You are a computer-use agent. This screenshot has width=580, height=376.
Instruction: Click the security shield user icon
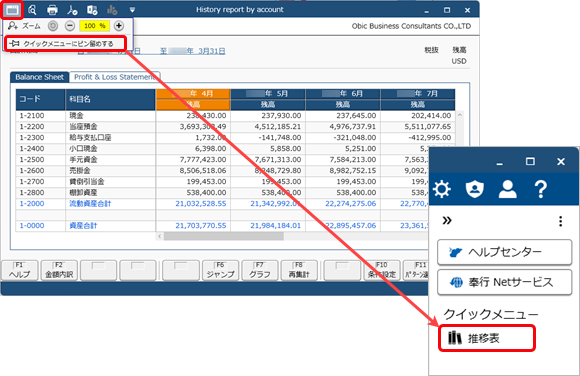click(475, 189)
